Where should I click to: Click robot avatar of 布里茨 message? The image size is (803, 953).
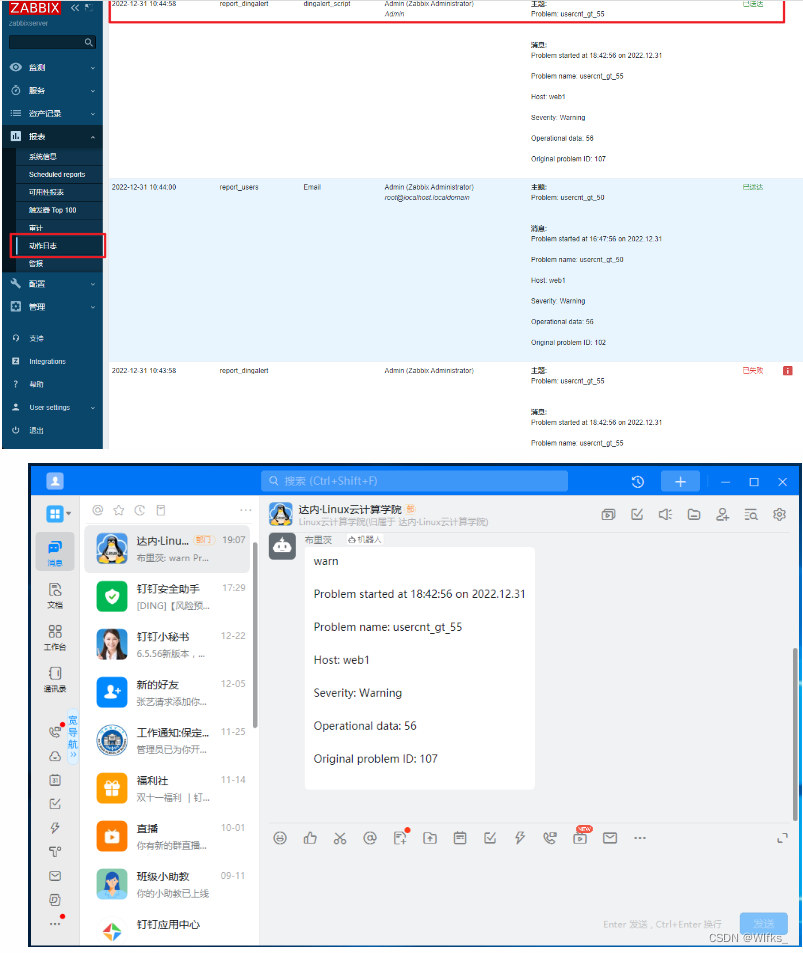282,546
